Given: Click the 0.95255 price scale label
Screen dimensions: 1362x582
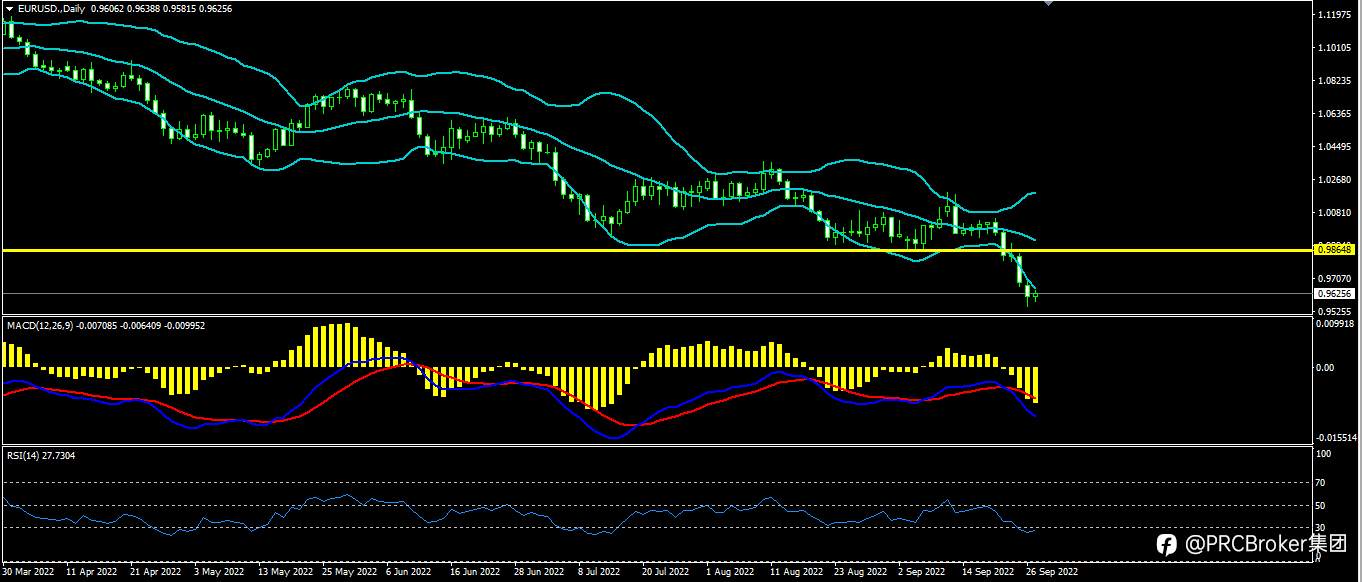Looking at the screenshot, I should point(1335,311).
